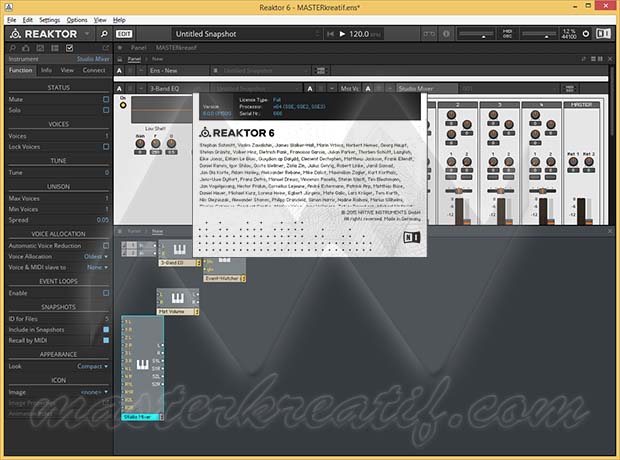
Task: Click the Native Instruments NI logo in header
Action: tap(603, 34)
